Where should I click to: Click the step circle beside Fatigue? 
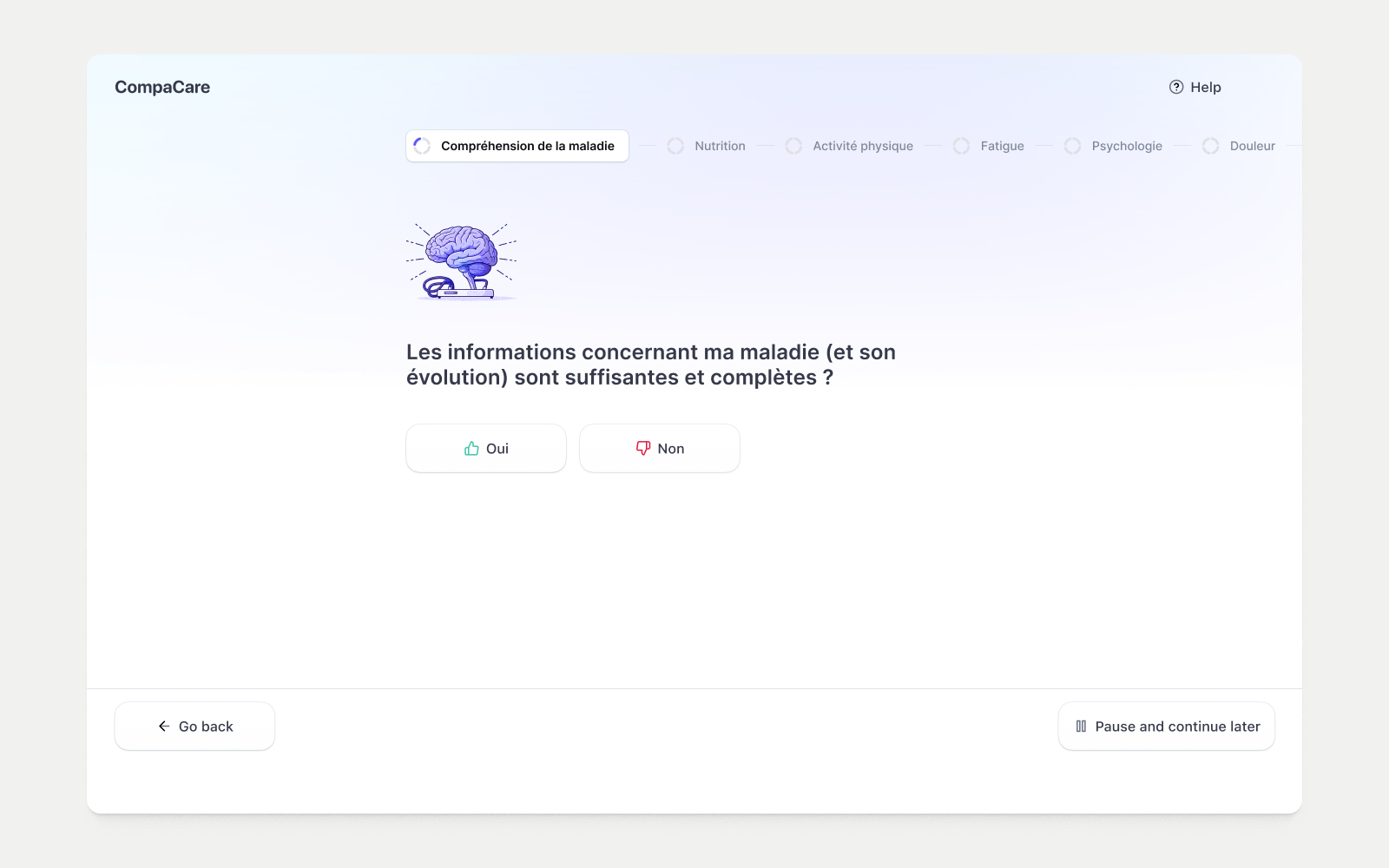(961, 146)
